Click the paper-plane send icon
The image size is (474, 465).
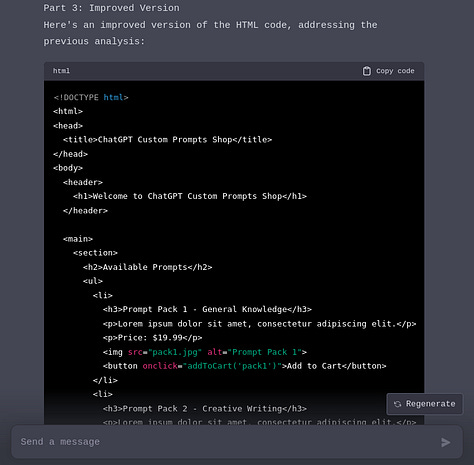pyautogui.click(x=445, y=442)
